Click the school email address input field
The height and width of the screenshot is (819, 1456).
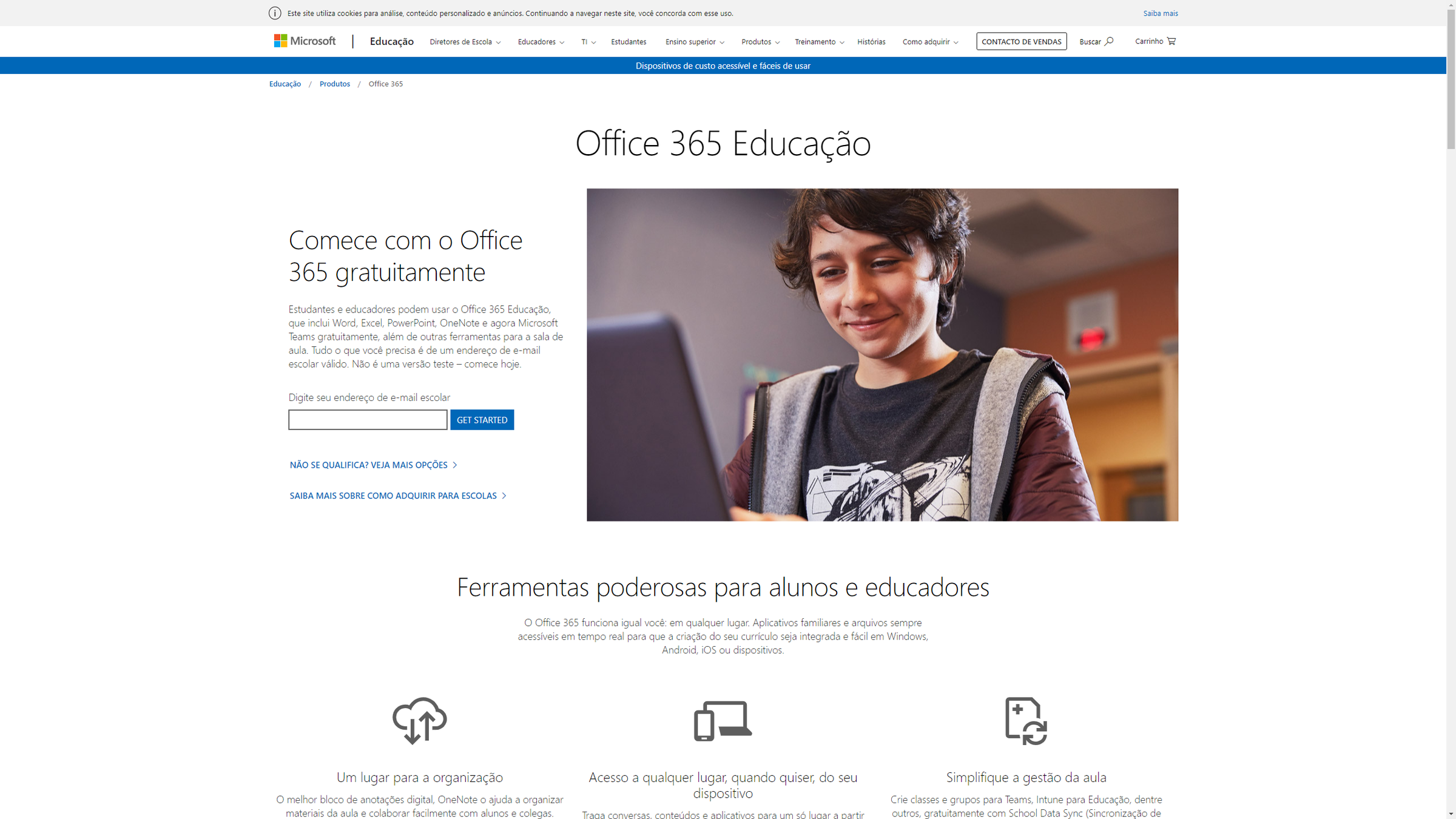point(368,420)
